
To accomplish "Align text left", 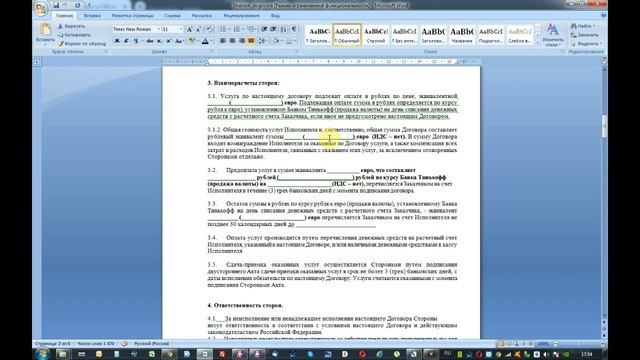I will tap(223, 41).
